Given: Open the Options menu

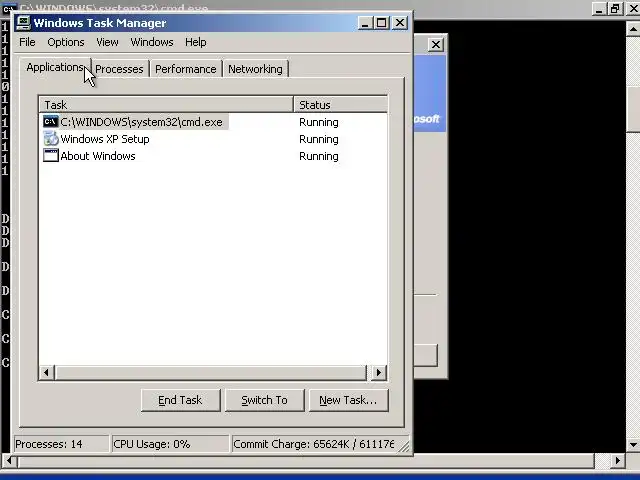Looking at the screenshot, I should (x=66, y=42).
